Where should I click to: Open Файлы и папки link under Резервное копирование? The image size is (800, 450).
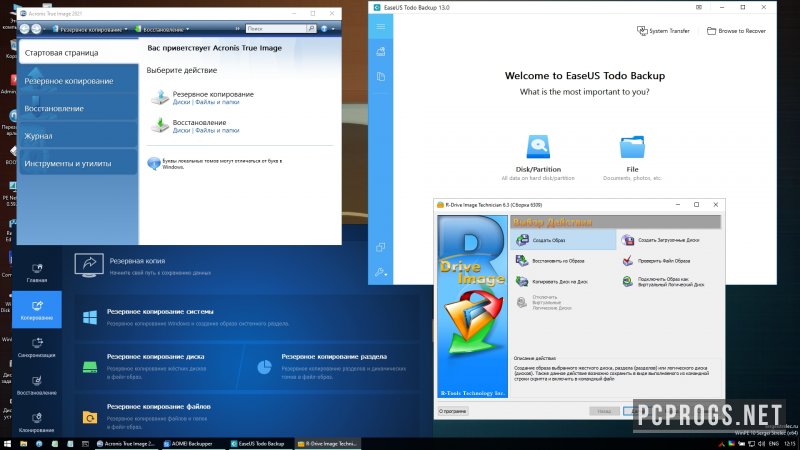tap(217, 102)
